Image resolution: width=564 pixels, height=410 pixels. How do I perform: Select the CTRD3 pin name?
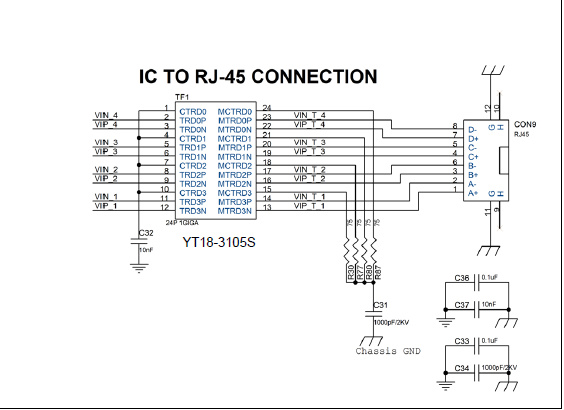(x=193, y=193)
